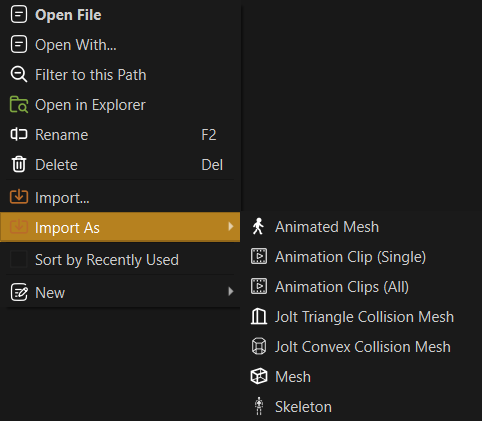This screenshot has height=421, width=482.
Task: Click the green Open in Explorer folder icon
Action: pos(19,105)
